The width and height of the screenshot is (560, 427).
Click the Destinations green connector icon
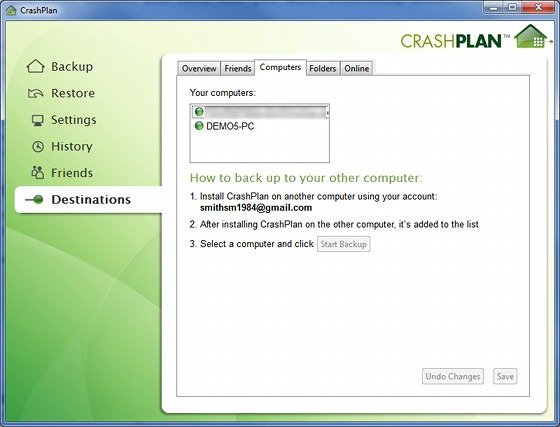(x=34, y=200)
